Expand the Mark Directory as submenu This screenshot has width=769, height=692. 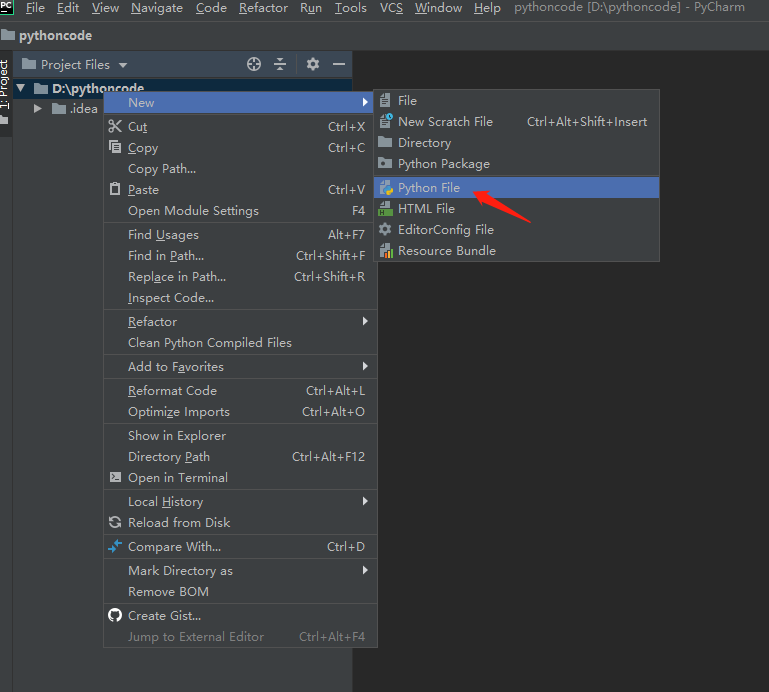coord(240,570)
